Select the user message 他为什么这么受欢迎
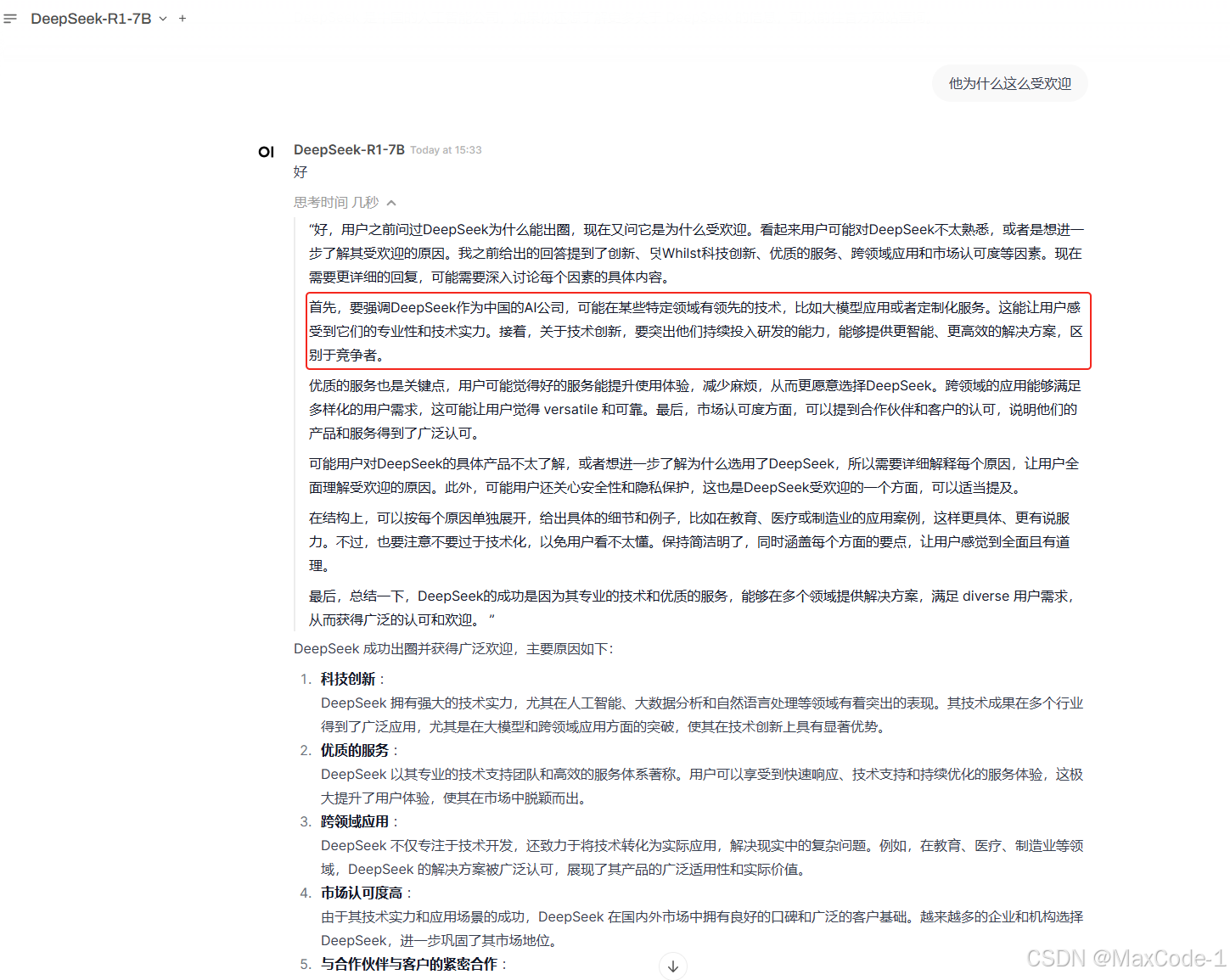Image resolution: width=1230 pixels, height=980 pixels. point(1010,83)
